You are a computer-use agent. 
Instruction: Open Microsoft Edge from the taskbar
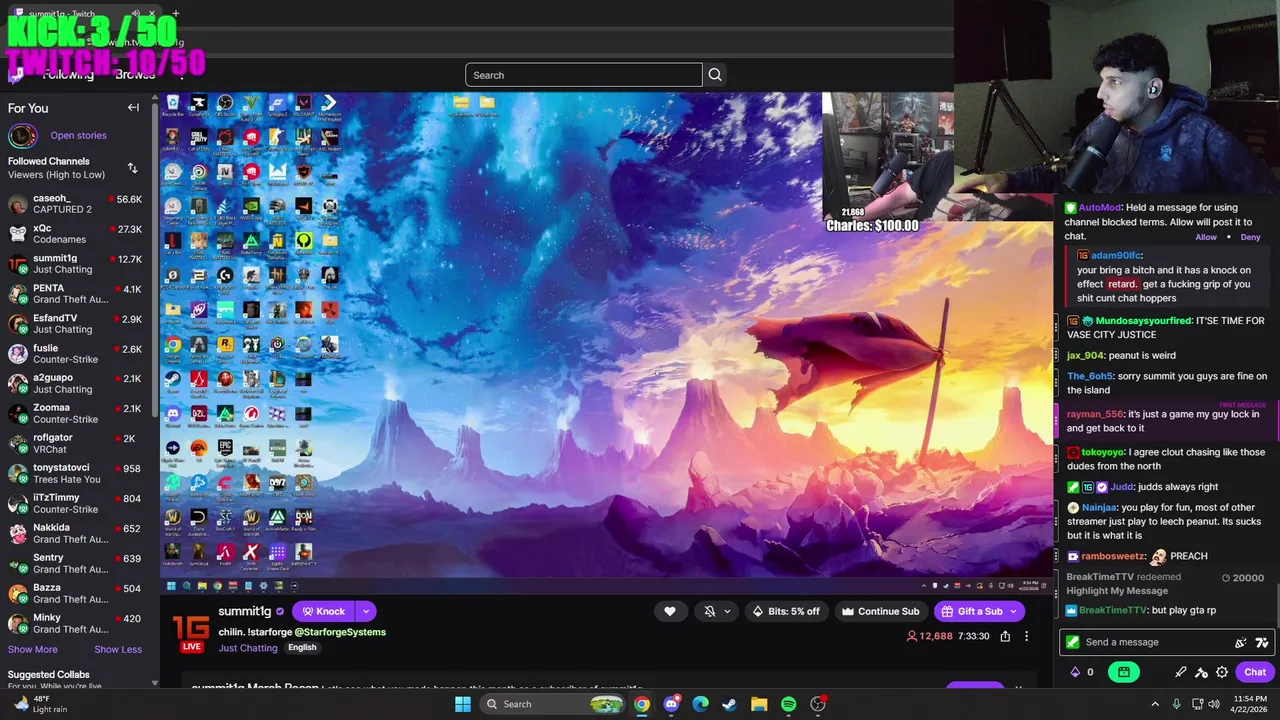(x=700, y=704)
